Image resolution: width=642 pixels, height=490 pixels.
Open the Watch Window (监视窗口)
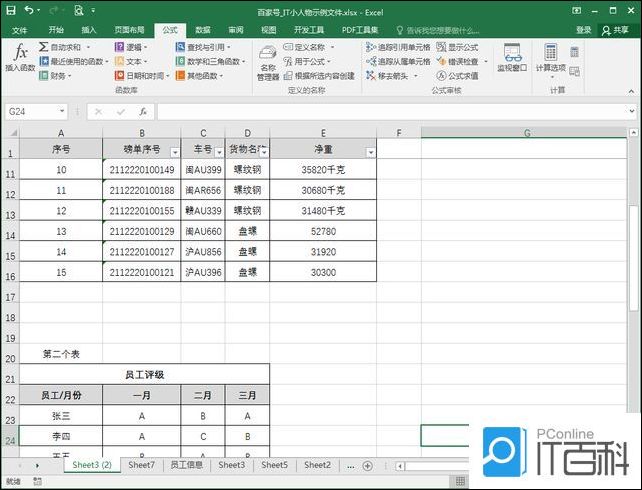512,58
